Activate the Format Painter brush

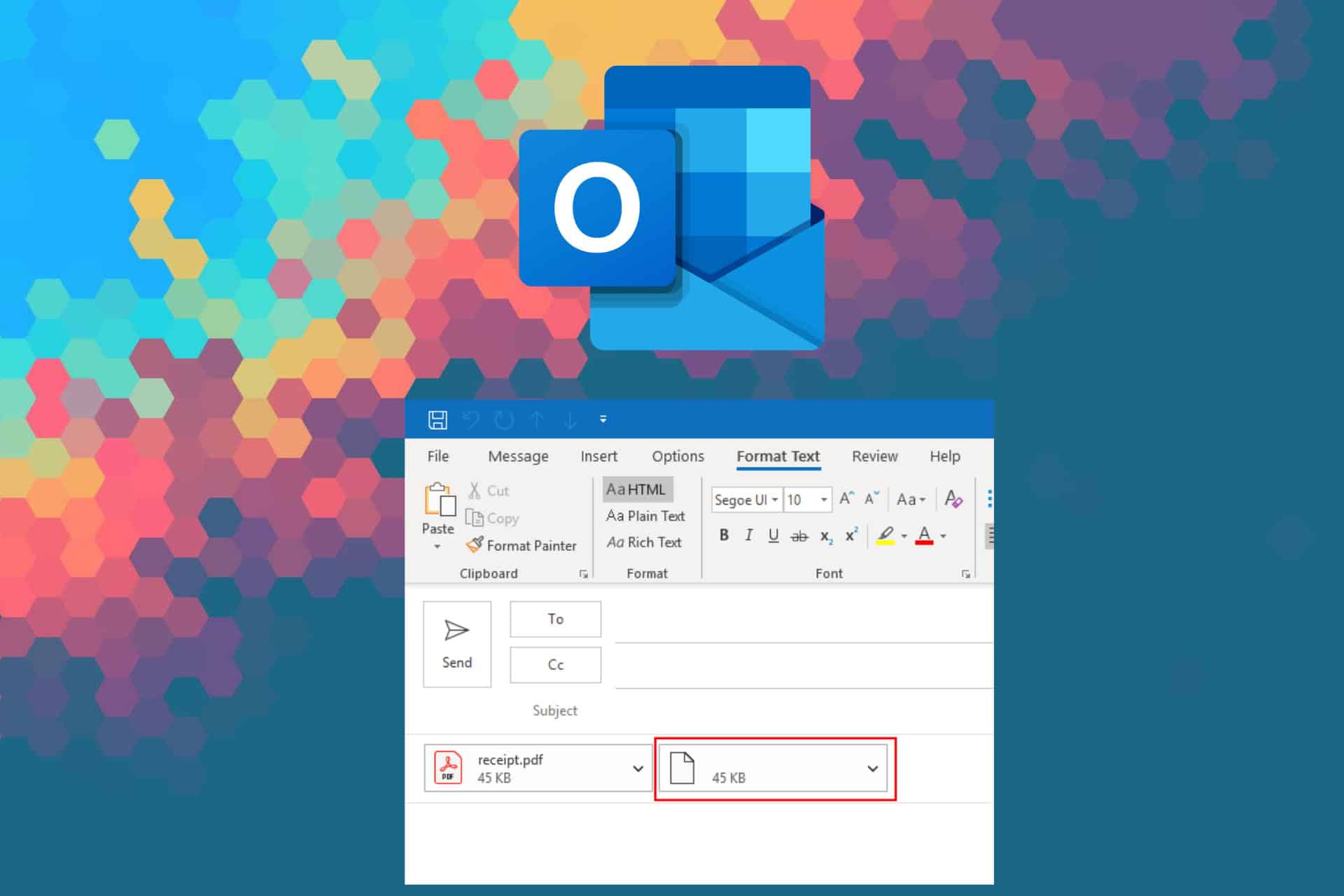(x=521, y=545)
